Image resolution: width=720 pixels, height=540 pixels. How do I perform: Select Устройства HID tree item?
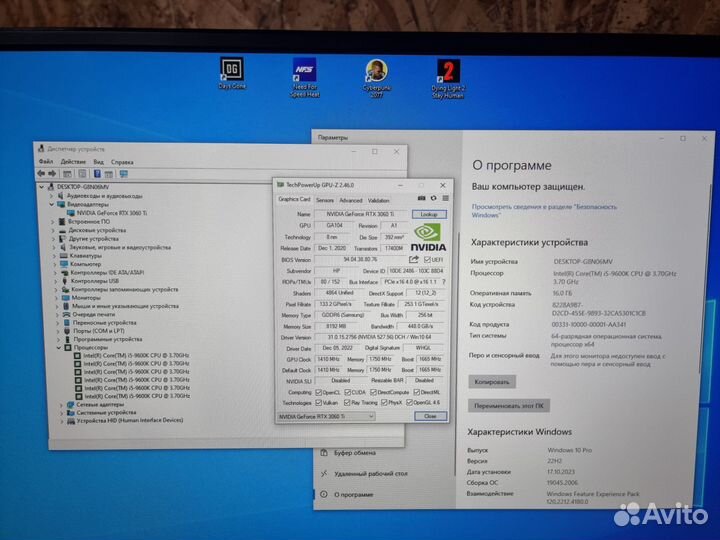pyautogui.click(x=125, y=420)
